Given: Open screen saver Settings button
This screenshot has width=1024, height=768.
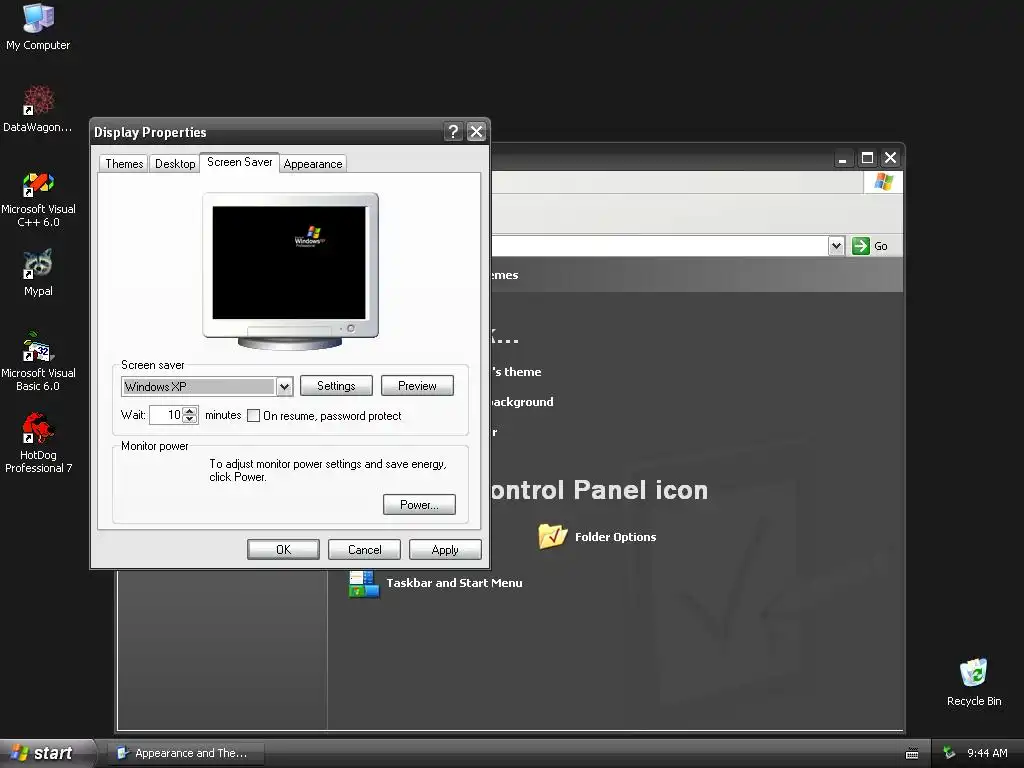Looking at the screenshot, I should click(336, 386).
